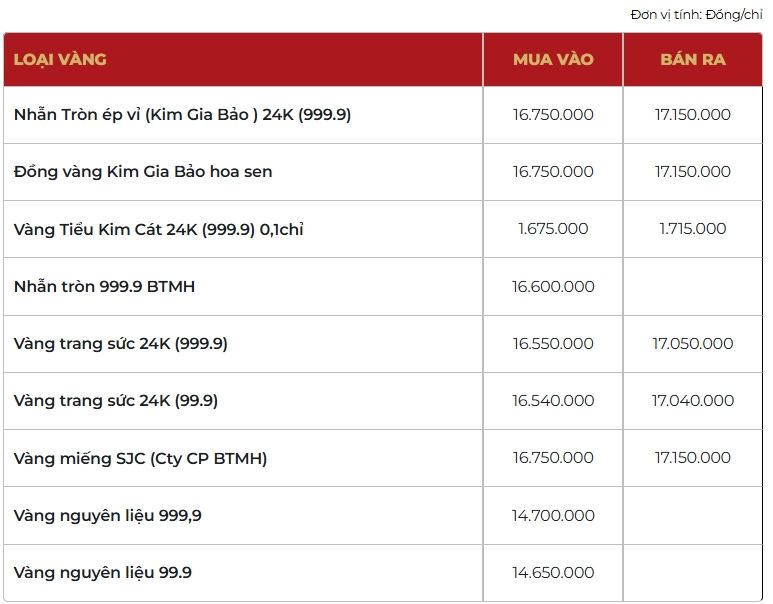Click the BÁN RA column header

692,59
